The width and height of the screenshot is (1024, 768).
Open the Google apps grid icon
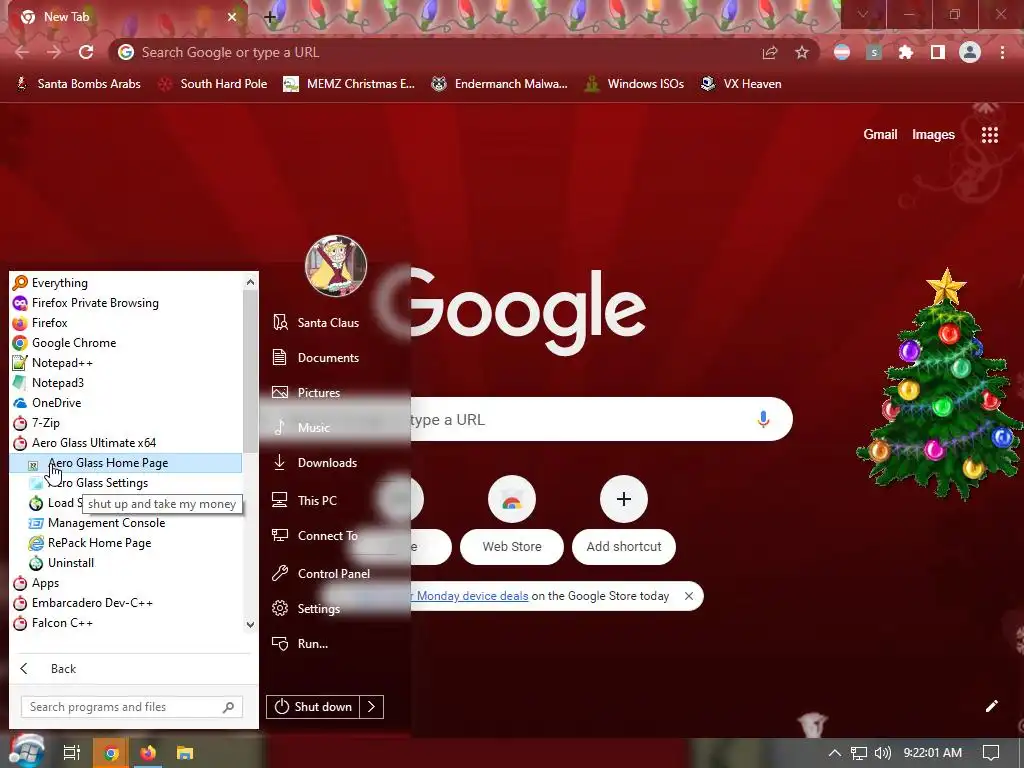(x=990, y=135)
